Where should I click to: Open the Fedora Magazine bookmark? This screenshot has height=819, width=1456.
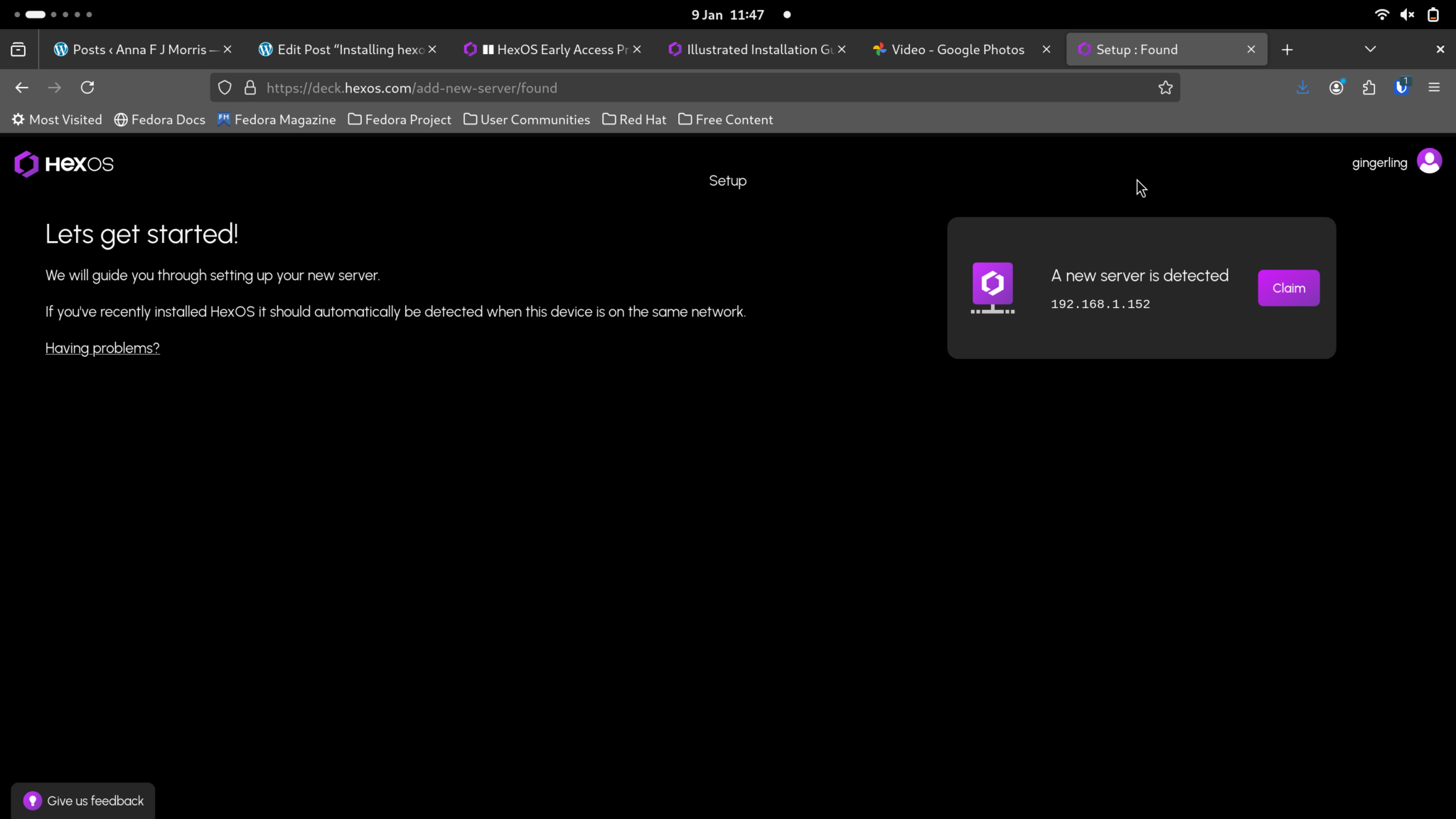pyautogui.click(x=277, y=119)
